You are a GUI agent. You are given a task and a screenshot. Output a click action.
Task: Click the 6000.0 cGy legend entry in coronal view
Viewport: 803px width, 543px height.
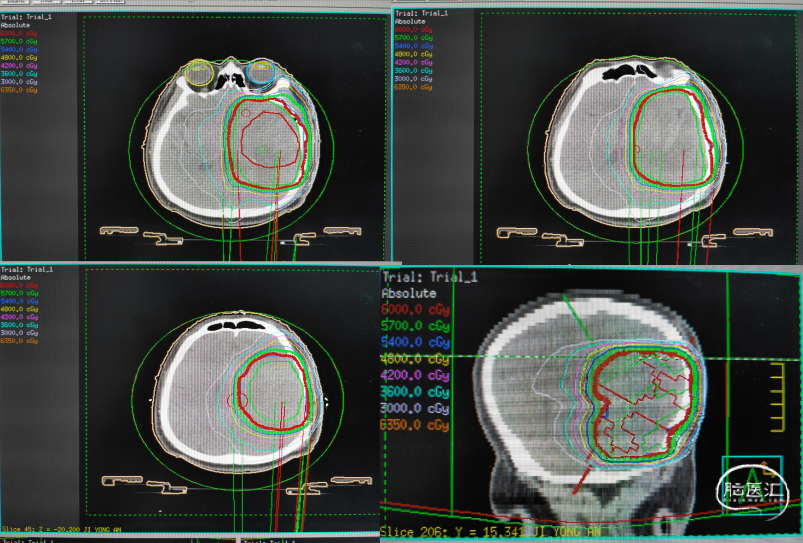(415, 310)
